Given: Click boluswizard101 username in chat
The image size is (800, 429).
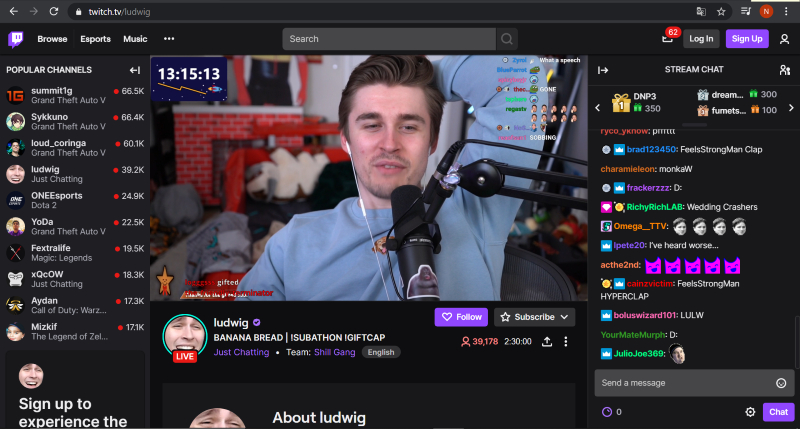Looking at the screenshot, I should pos(645,315).
